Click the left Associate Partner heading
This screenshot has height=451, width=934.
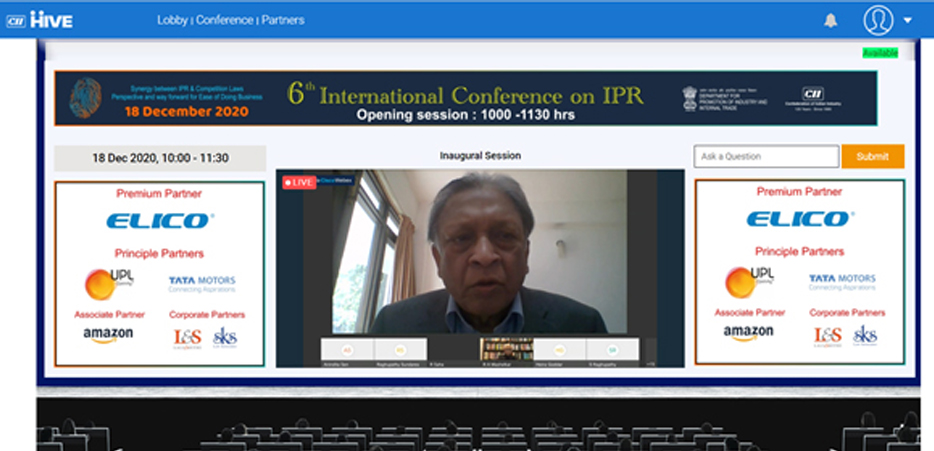pyautogui.click(x=110, y=315)
